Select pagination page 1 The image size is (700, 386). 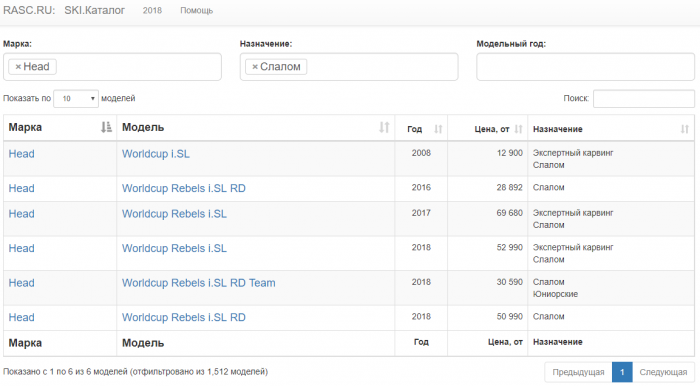622,372
